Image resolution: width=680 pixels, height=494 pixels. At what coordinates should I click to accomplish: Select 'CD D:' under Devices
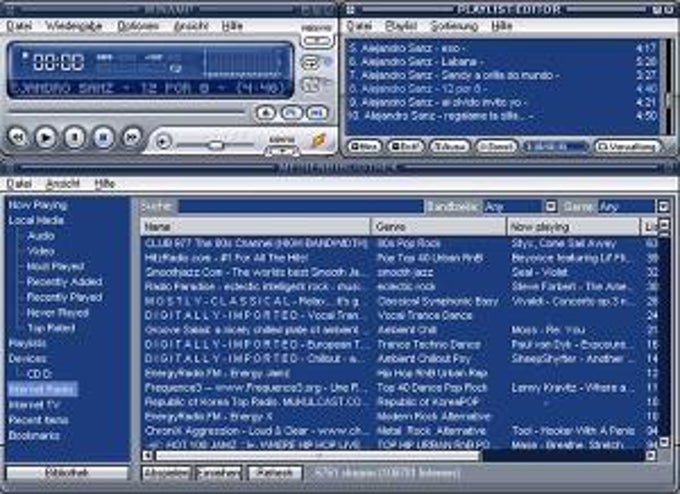(39, 374)
